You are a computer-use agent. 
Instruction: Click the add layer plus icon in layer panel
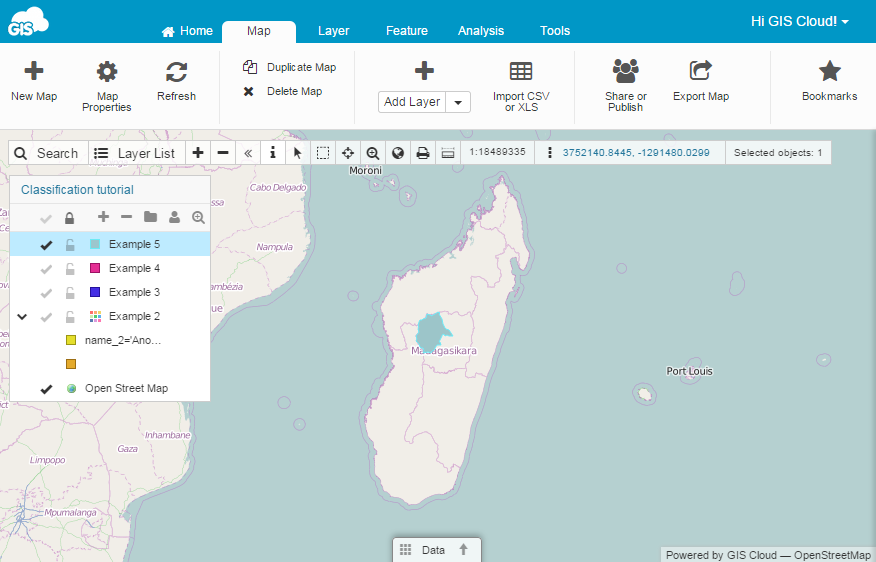(103, 217)
